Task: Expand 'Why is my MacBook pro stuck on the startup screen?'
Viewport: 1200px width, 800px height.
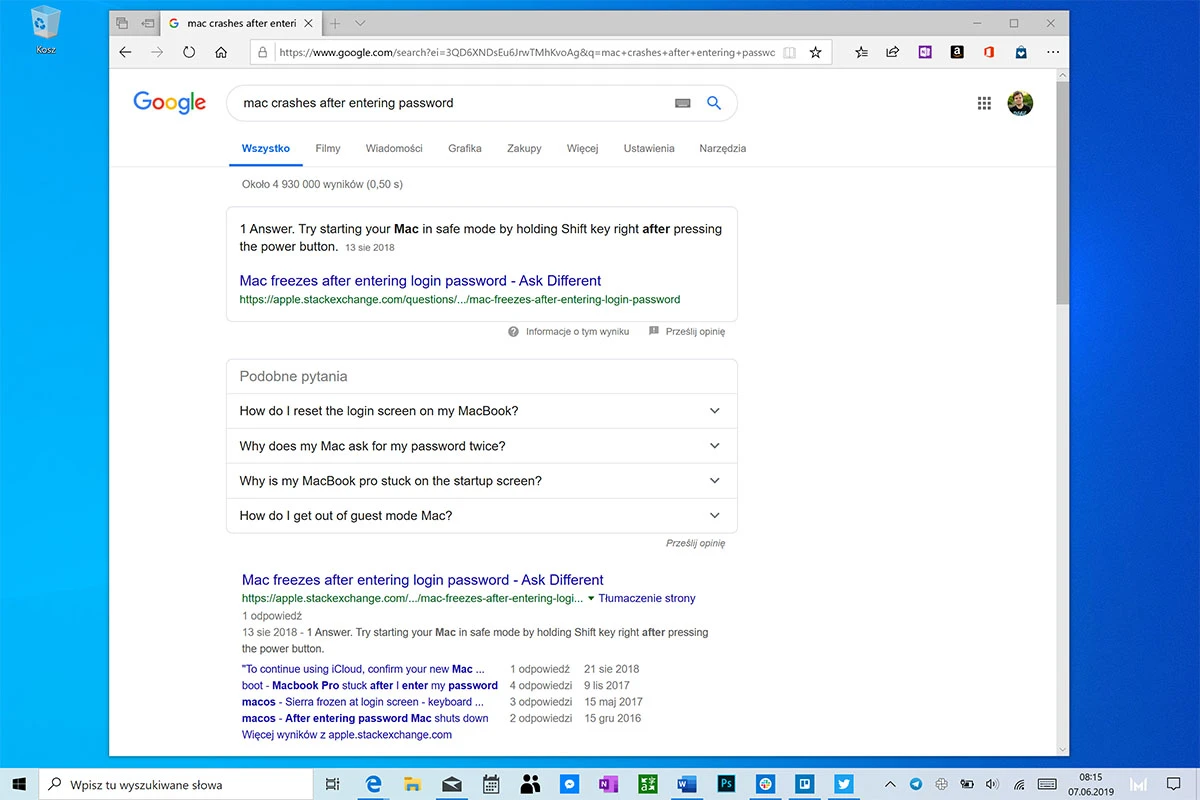Action: coord(481,481)
